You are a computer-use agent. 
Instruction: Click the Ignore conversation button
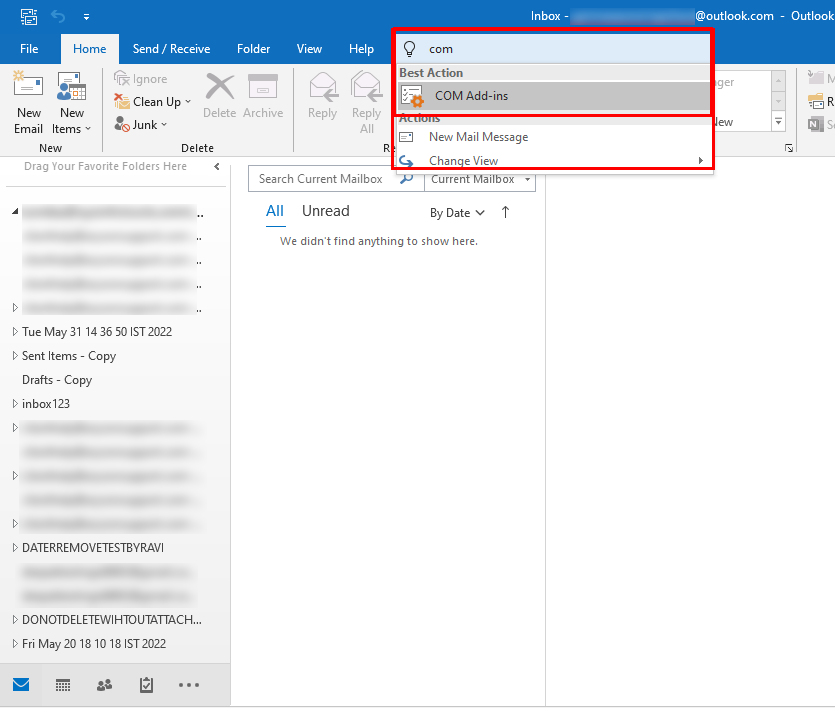click(x=141, y=79)
